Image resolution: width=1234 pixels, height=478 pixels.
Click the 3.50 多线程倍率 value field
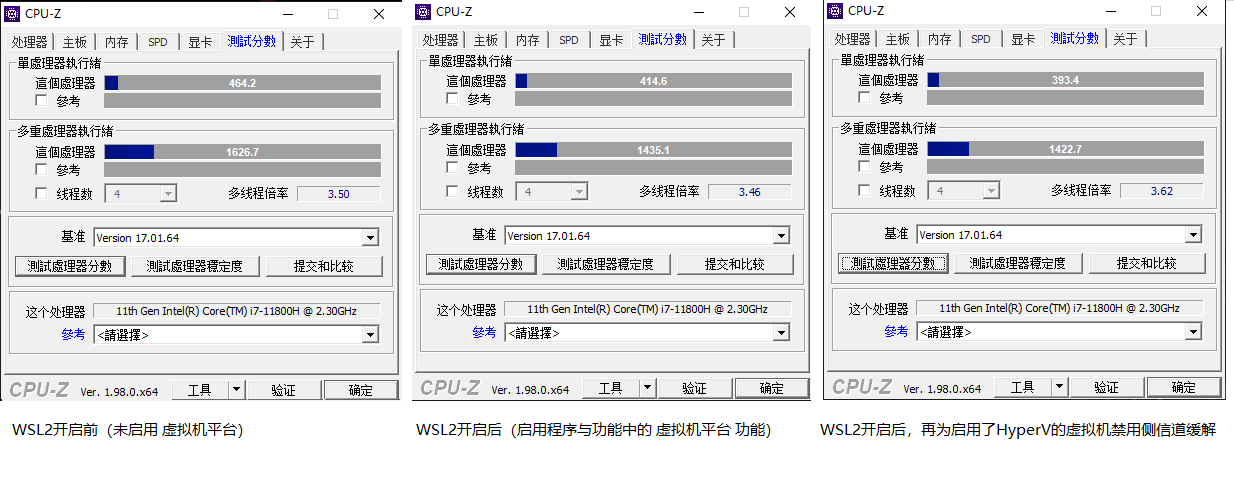338,194
